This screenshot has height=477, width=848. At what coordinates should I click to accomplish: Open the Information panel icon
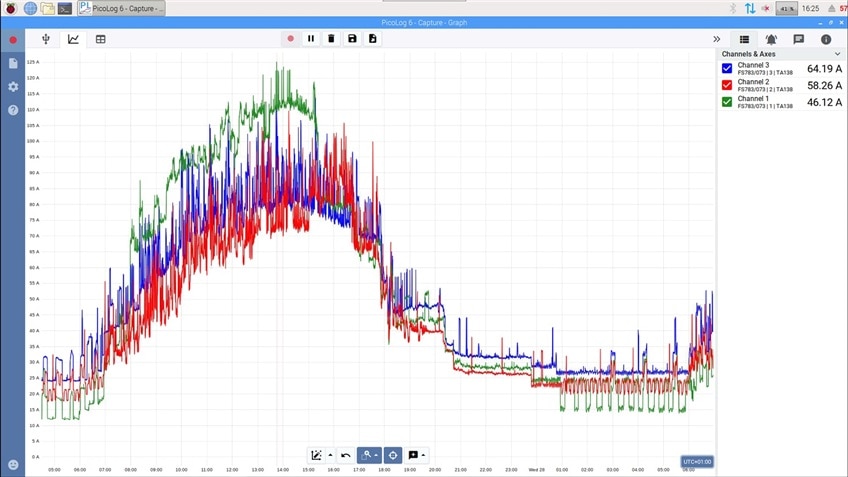coord(826,39)
